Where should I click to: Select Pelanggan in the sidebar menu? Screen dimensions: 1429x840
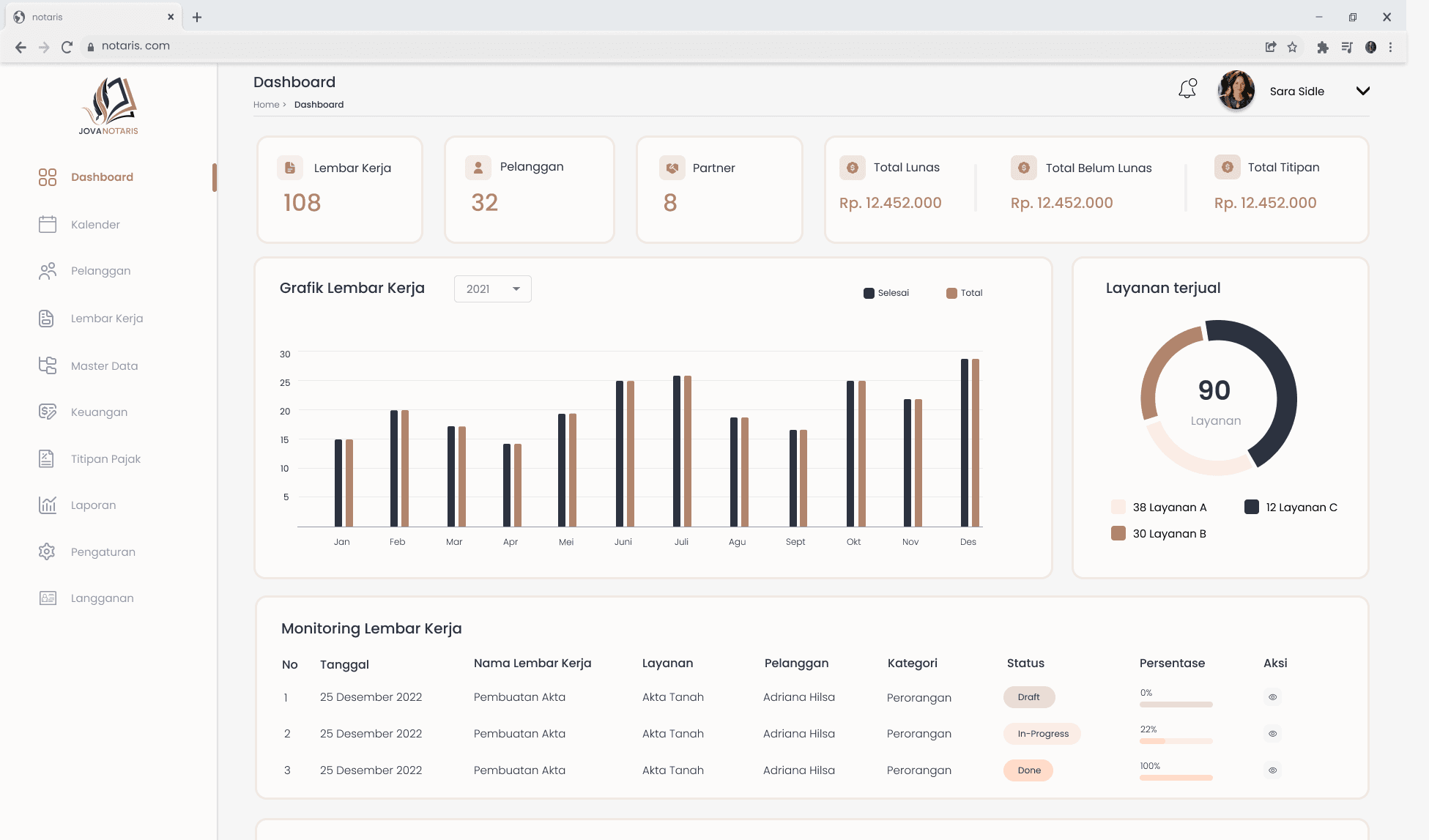pos(100,271)
